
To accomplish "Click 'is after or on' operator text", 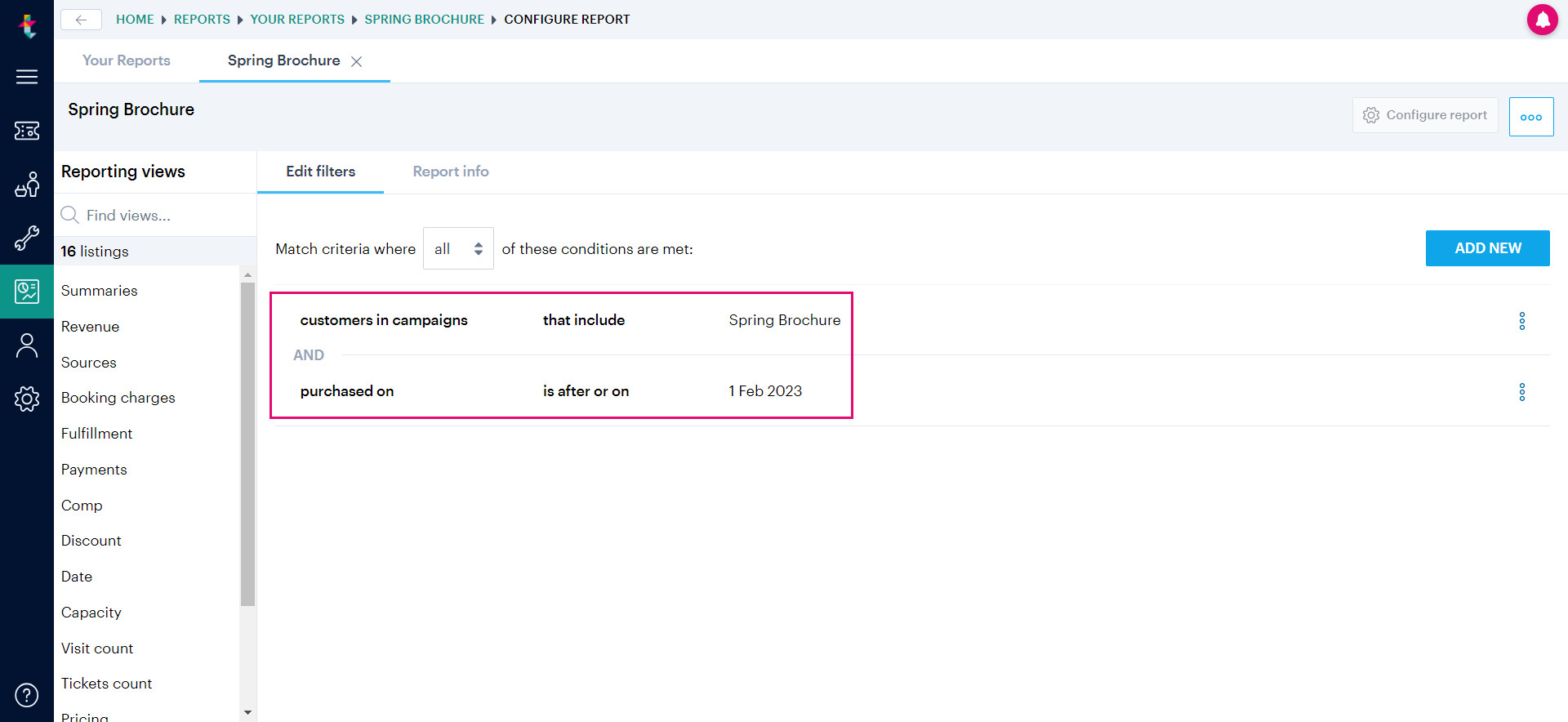I will point(586,391).
